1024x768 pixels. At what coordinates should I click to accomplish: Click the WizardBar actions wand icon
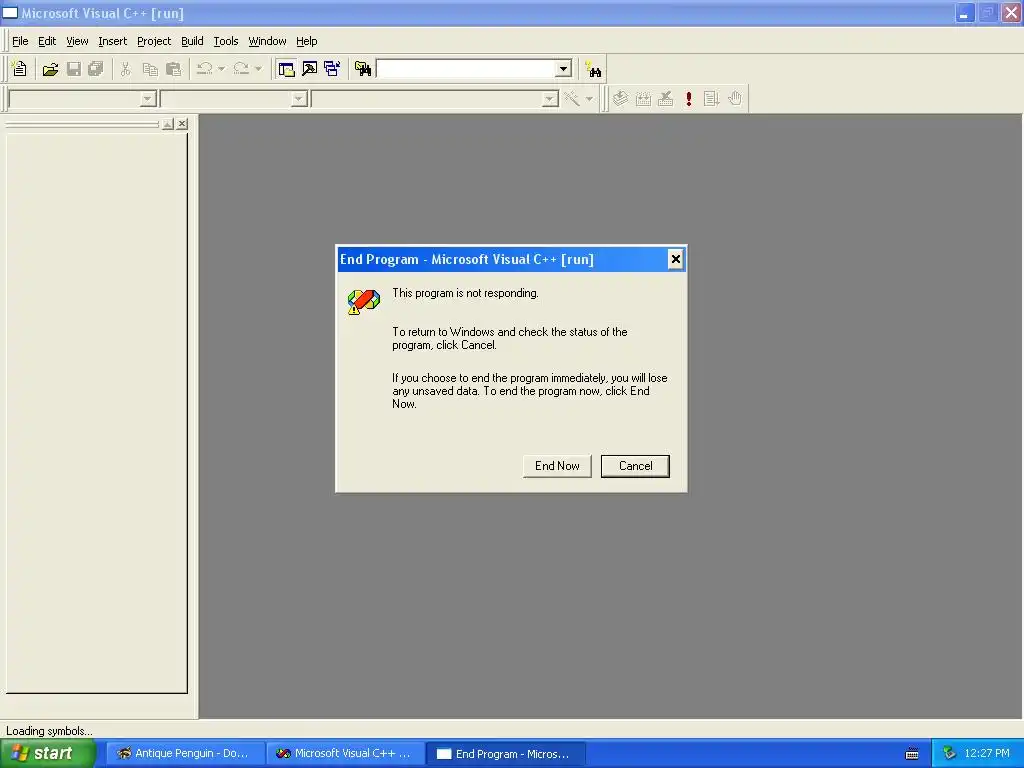[572, 99]
